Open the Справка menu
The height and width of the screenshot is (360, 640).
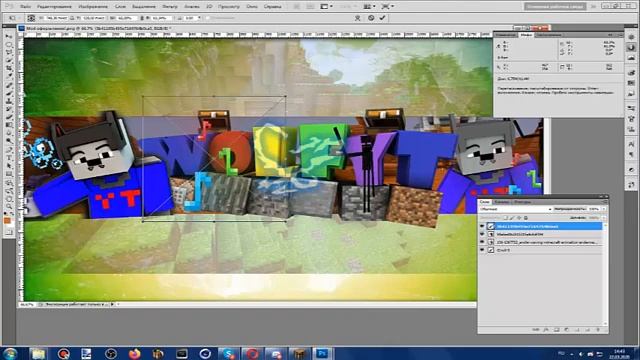click(273, 7)
